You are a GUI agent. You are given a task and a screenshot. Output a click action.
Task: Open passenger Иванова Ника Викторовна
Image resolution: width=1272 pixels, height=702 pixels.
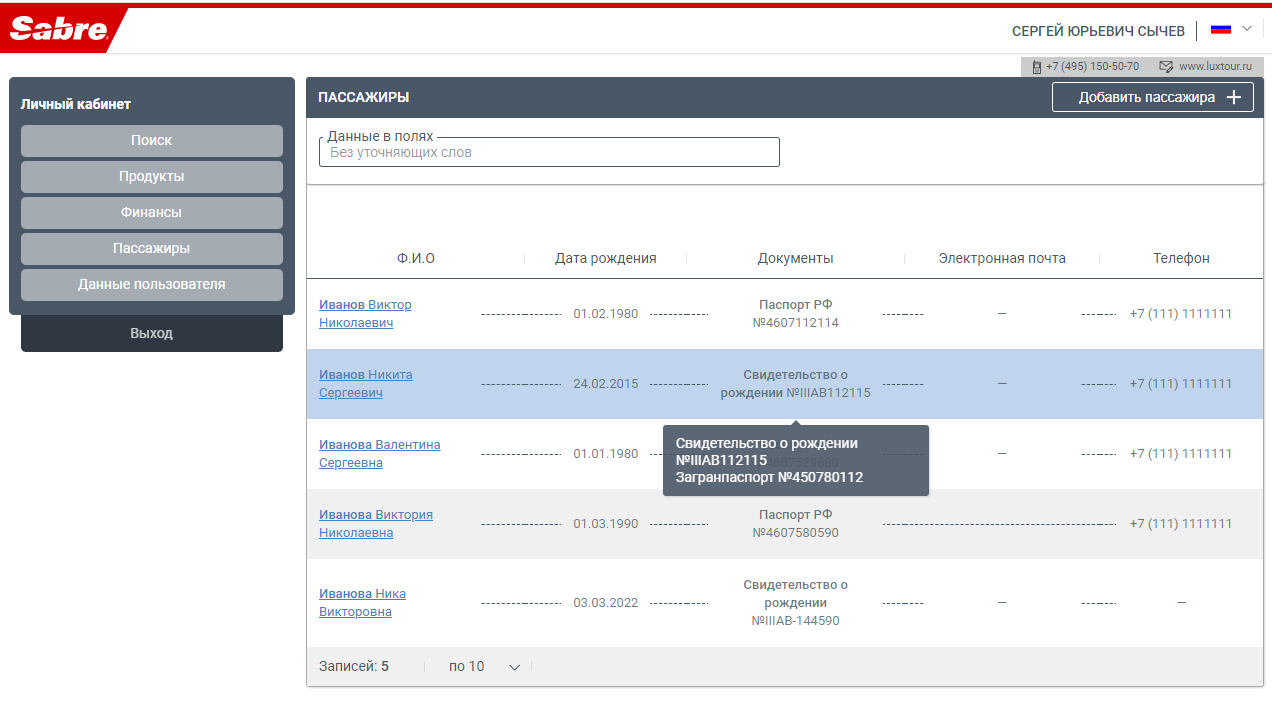click(x=362, y=603)
